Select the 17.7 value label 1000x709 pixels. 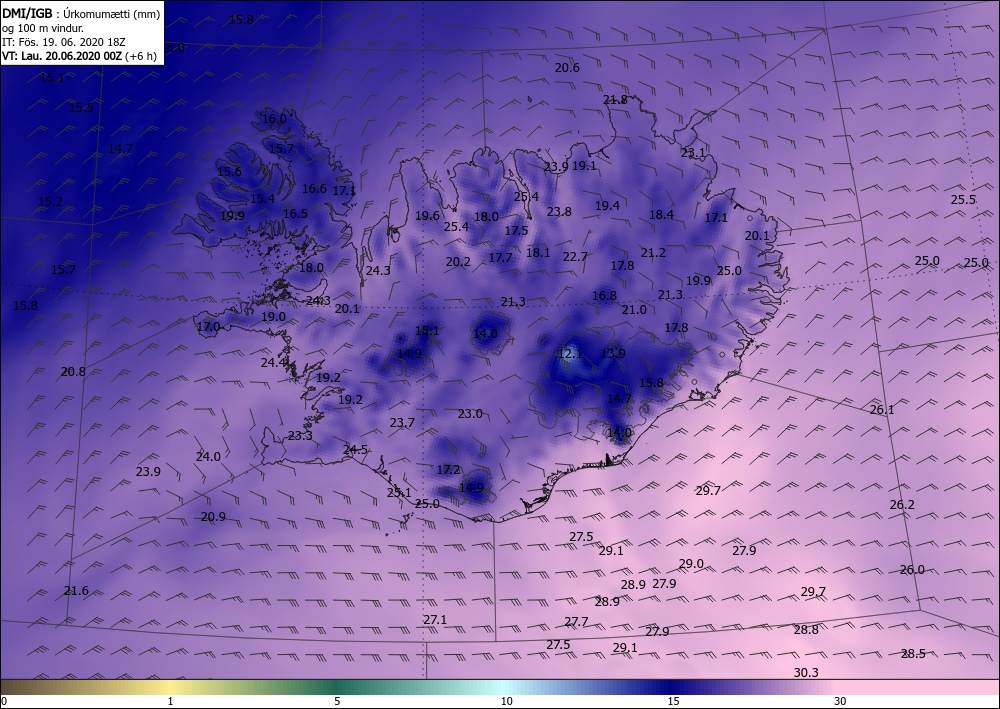(x=500, y=258)
